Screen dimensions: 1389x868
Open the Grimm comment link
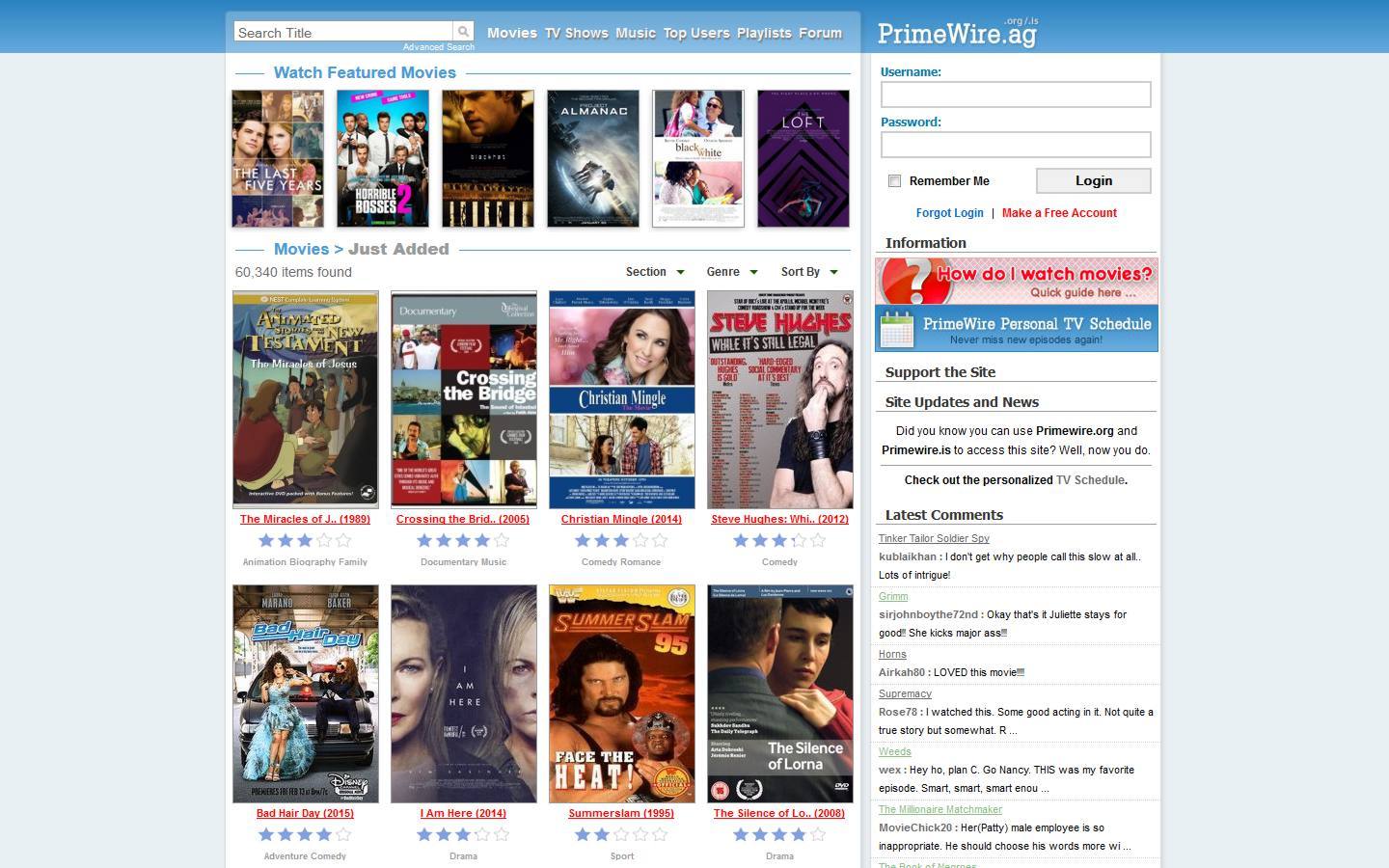pos(893,596)
